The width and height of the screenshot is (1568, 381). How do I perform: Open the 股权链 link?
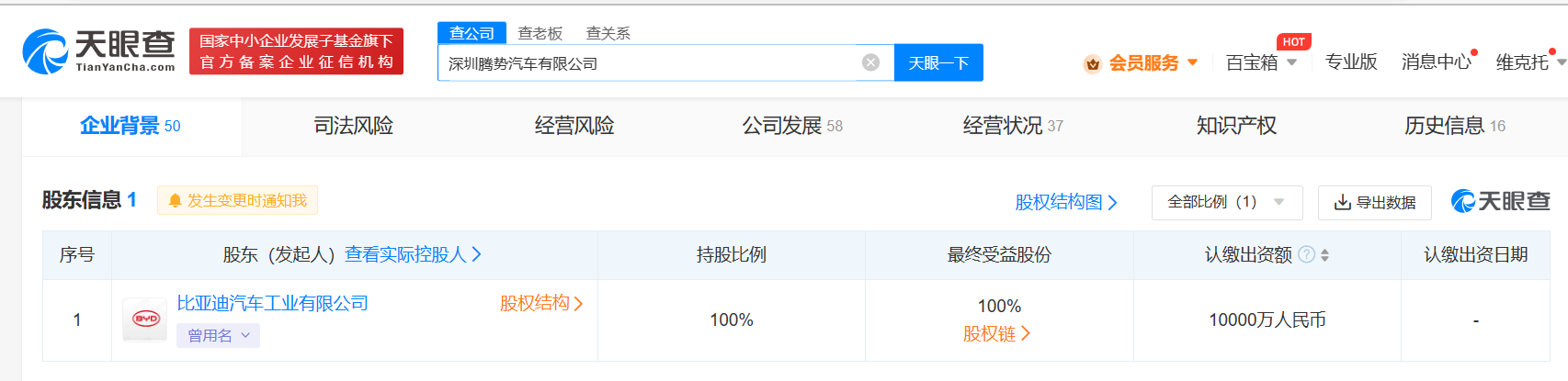pyautogui.click(x=996, y=333)
